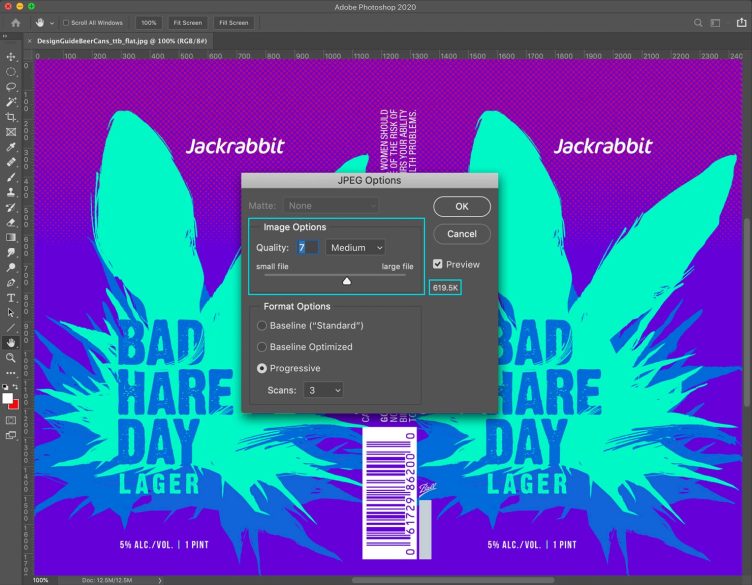The width and height of the screenshot is (752, 585).
Task: Click the vertical scrollbar on right
Action: pyautogui.click(x=747, y=312)
